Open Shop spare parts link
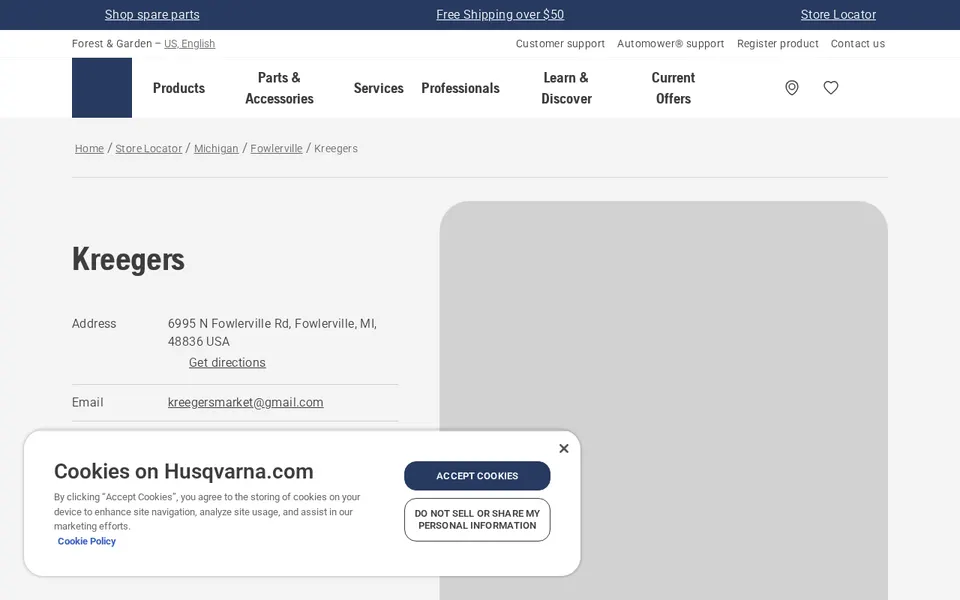960x600 pixels. pos(152,15)
